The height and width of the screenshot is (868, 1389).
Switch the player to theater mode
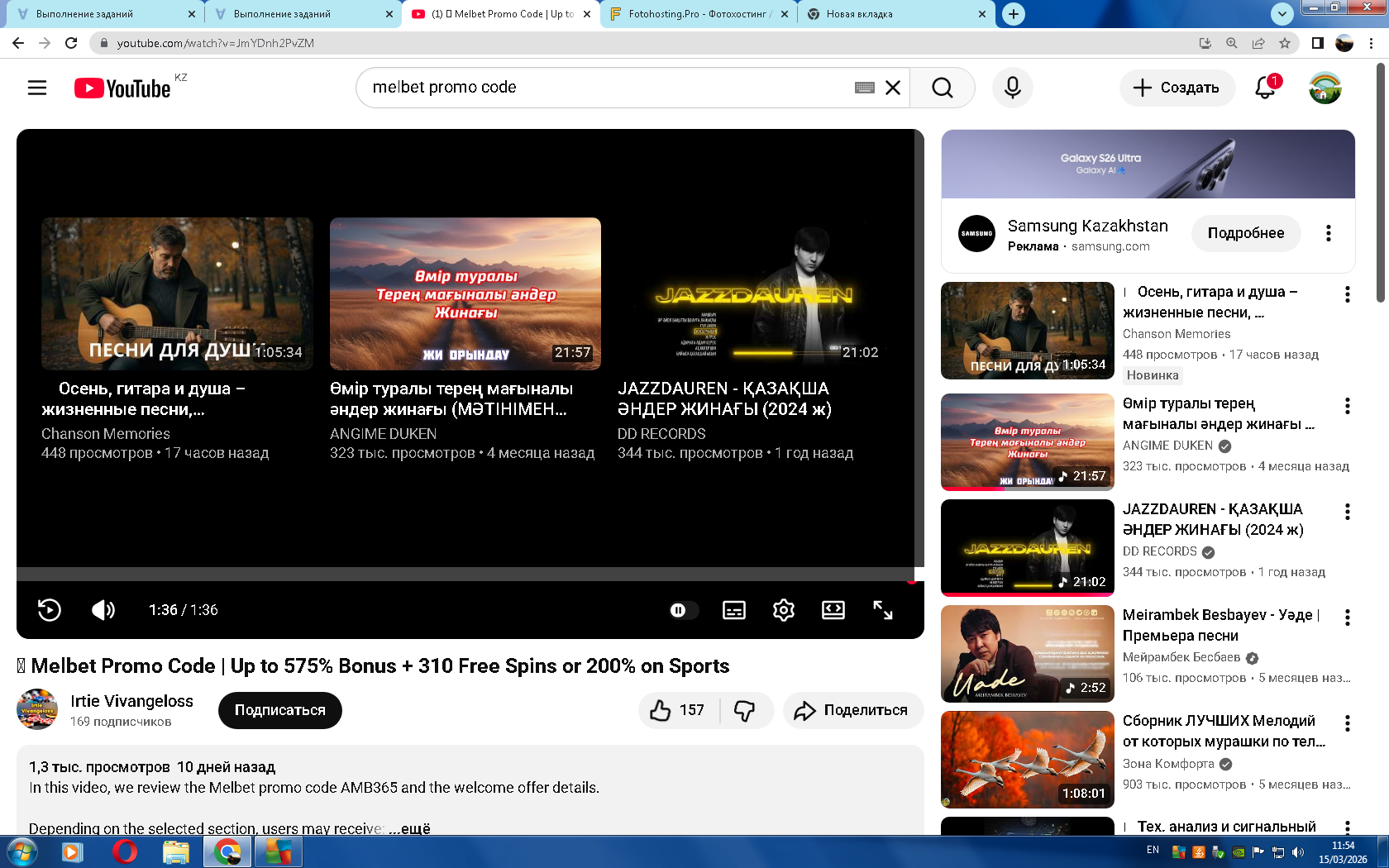pos(833,610)
